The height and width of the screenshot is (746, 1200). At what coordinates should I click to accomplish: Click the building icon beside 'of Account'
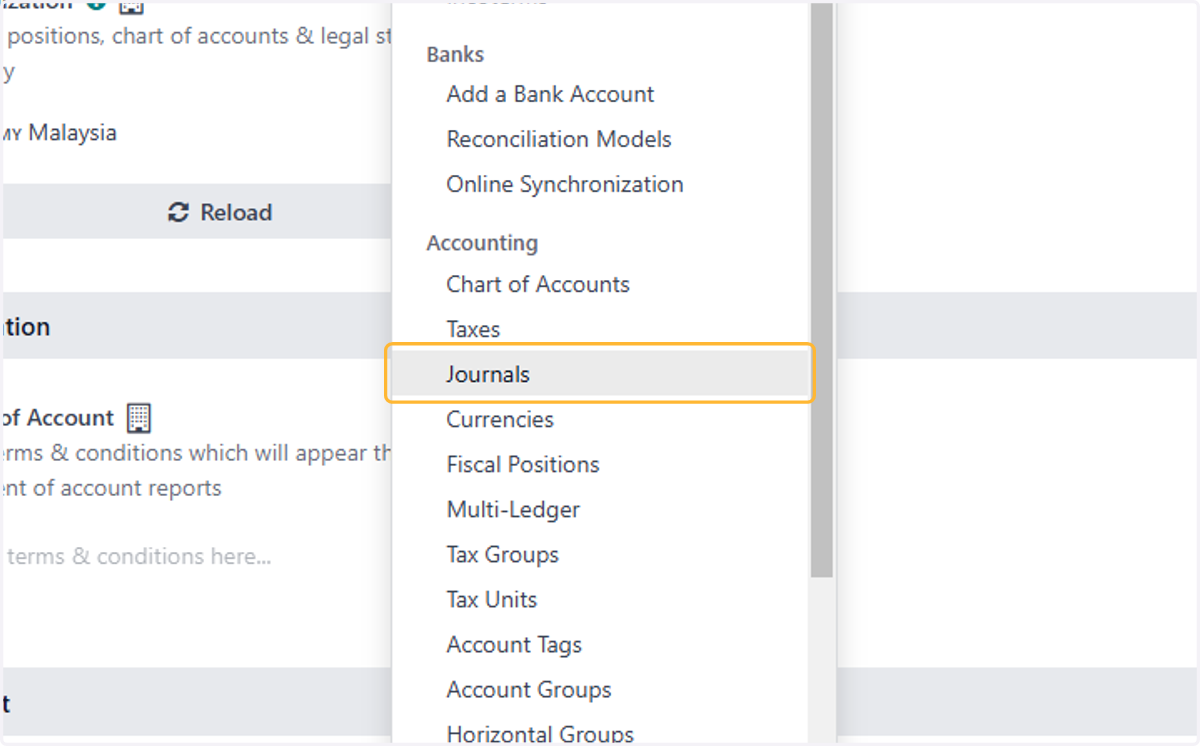click(x=139, y=418)
